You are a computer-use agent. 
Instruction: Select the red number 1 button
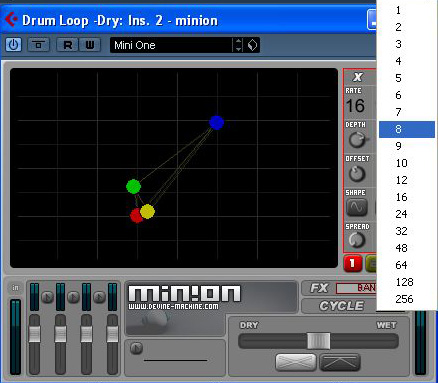point(353,263)
